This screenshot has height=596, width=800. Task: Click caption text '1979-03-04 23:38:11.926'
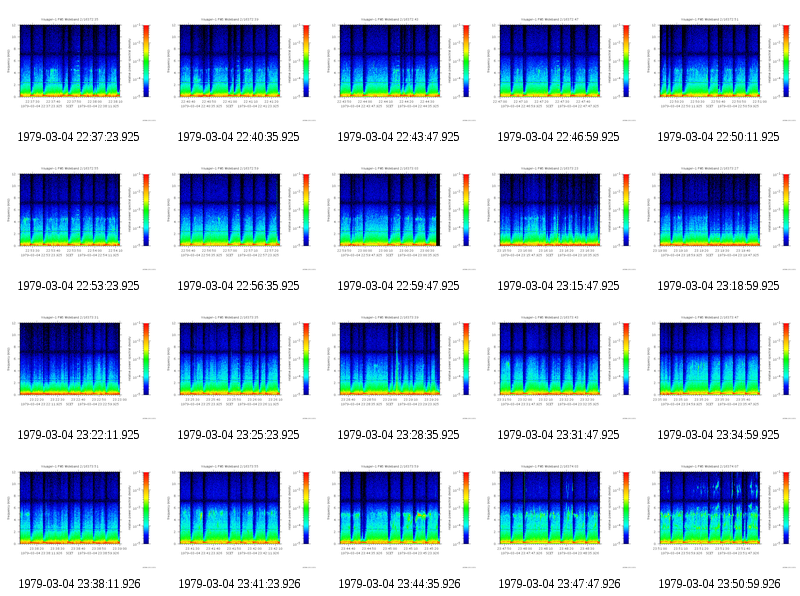[x=79, y=584]
